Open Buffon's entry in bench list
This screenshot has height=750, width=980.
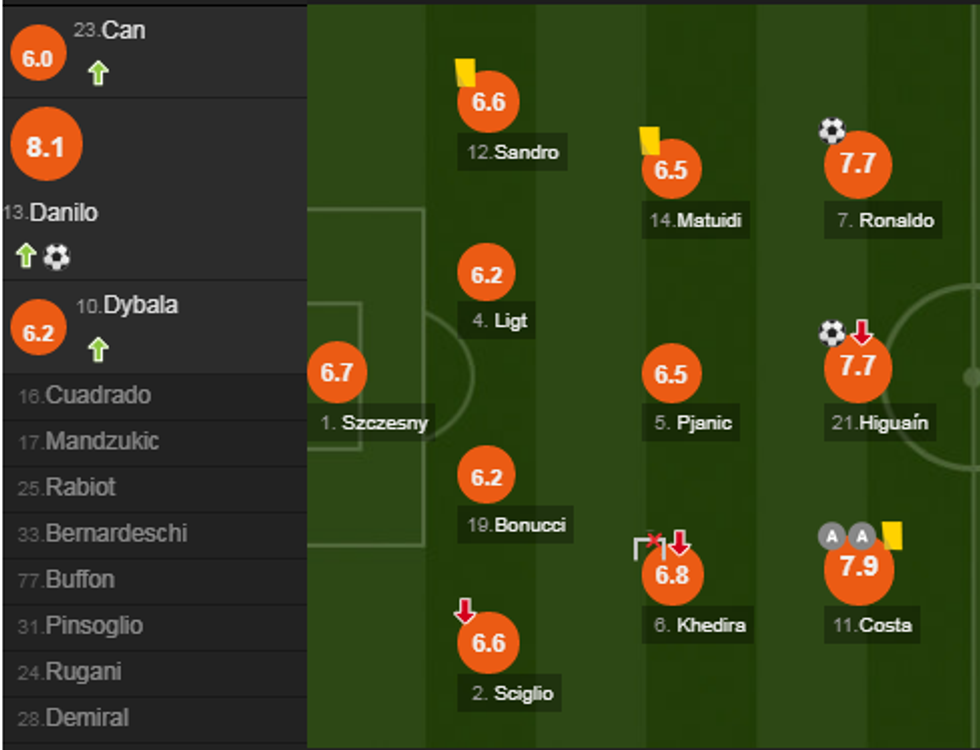tap(80, 580)
